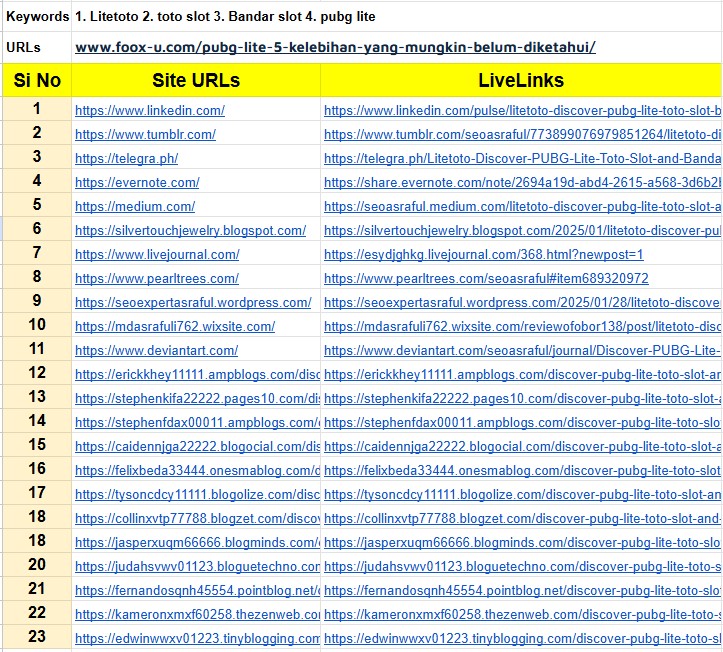Image resolution: width=723 pixels, height=652 pixels.
Task: Open the pearltrees.com/seoasraful#item live link
Action: 486,278
